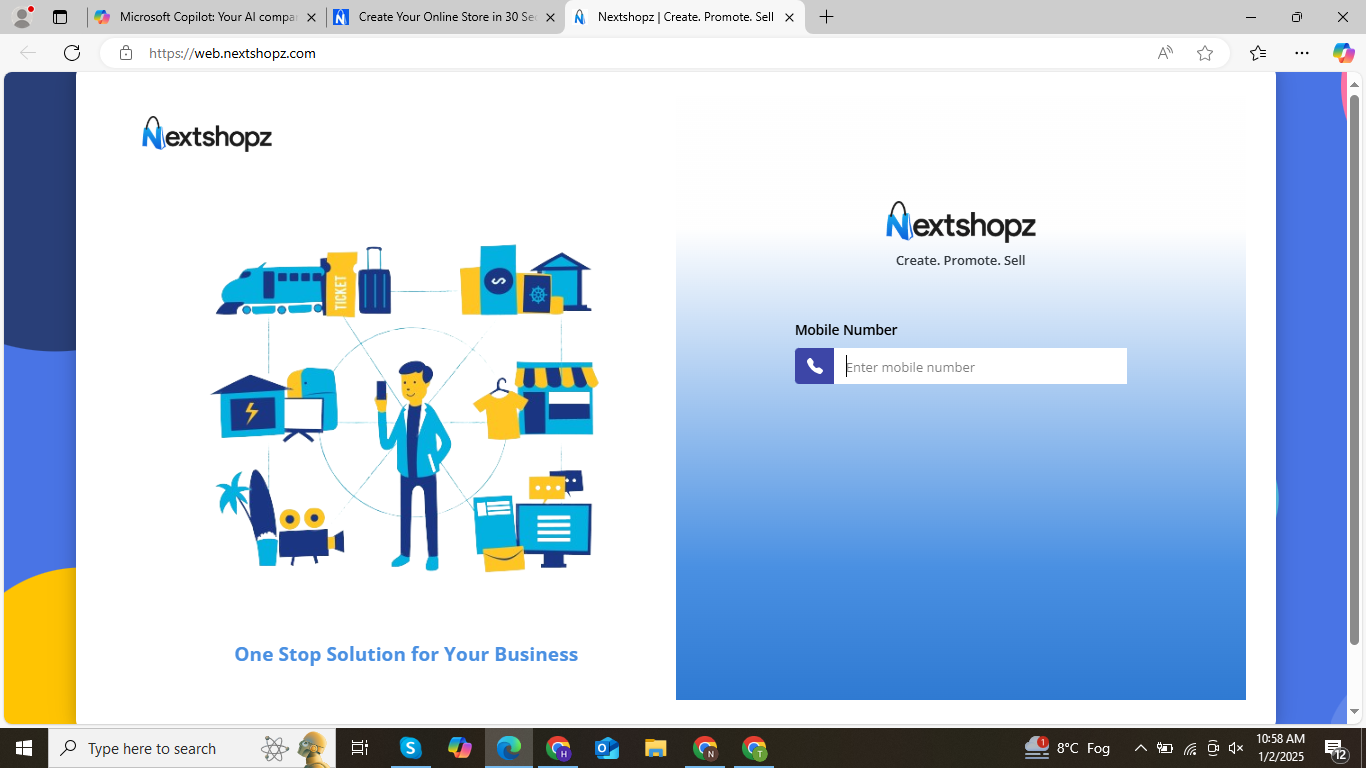Open Edge Settings and more menu
The height and width of the screenshot is (768, 1366).
tap(1302, 53)
